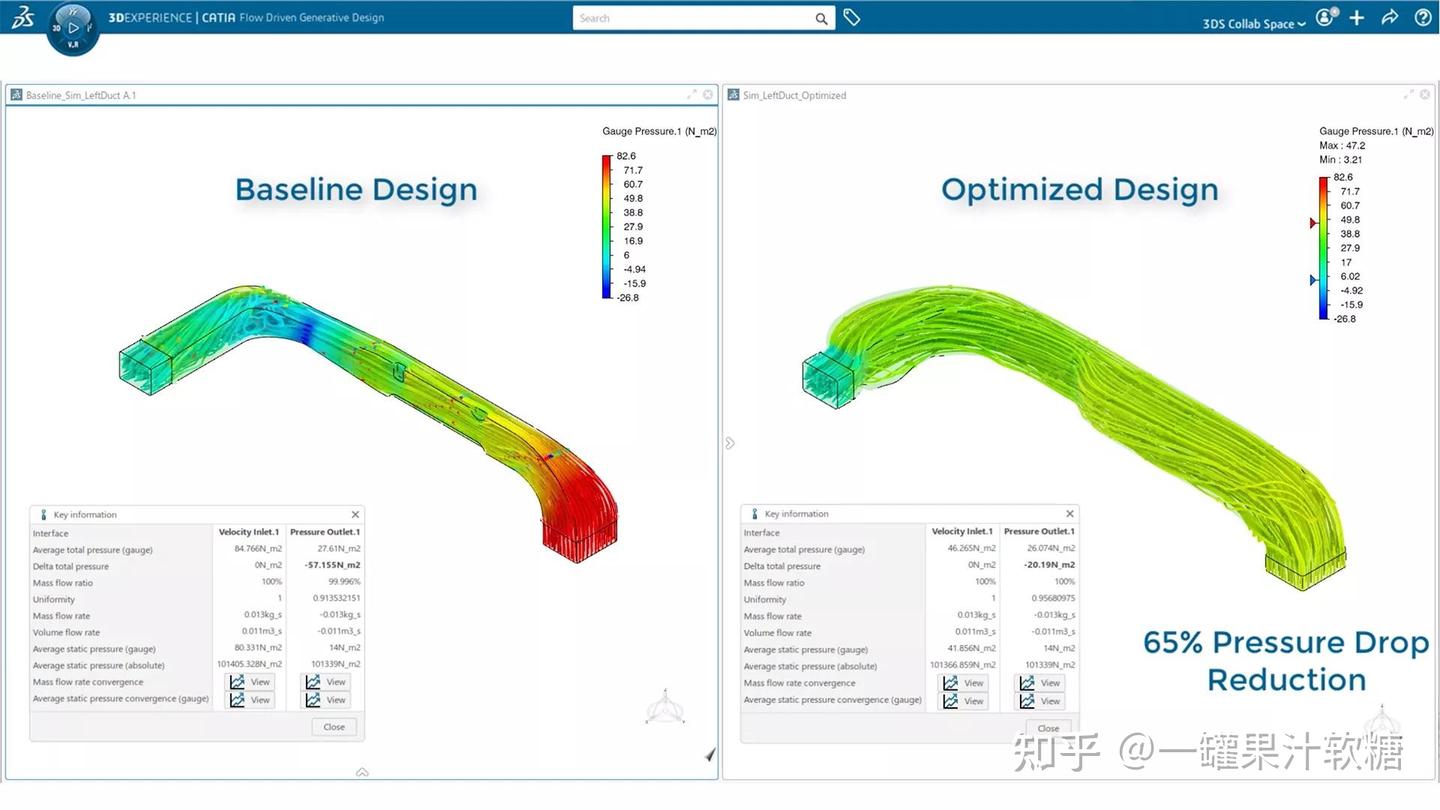View Baseline Velocity Inlet static pressure convergence
Image resolution: width=1440 pixels, height=810 pixels.
250,700
